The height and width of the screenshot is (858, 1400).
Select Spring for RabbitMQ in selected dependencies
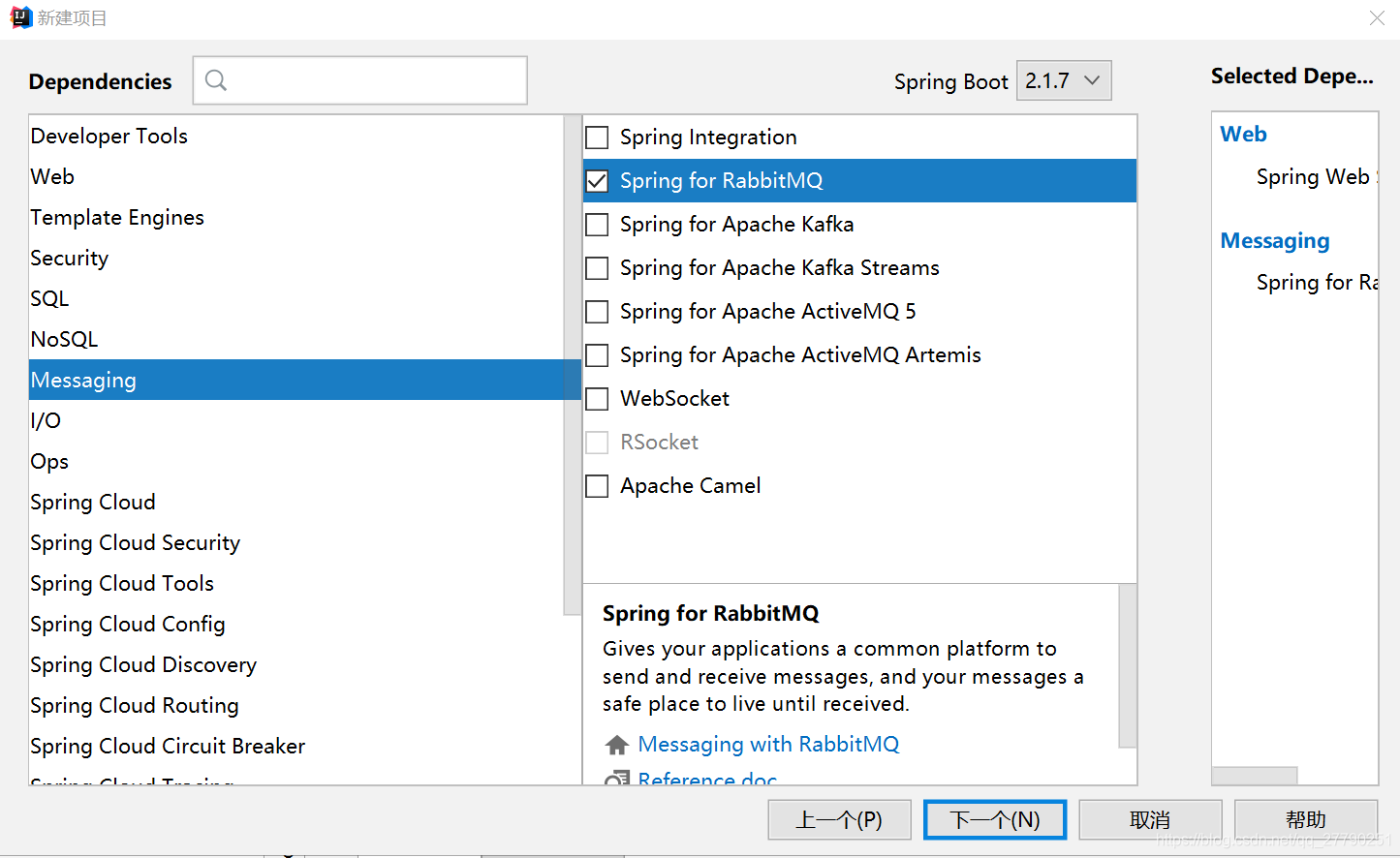coord(1317,282)
